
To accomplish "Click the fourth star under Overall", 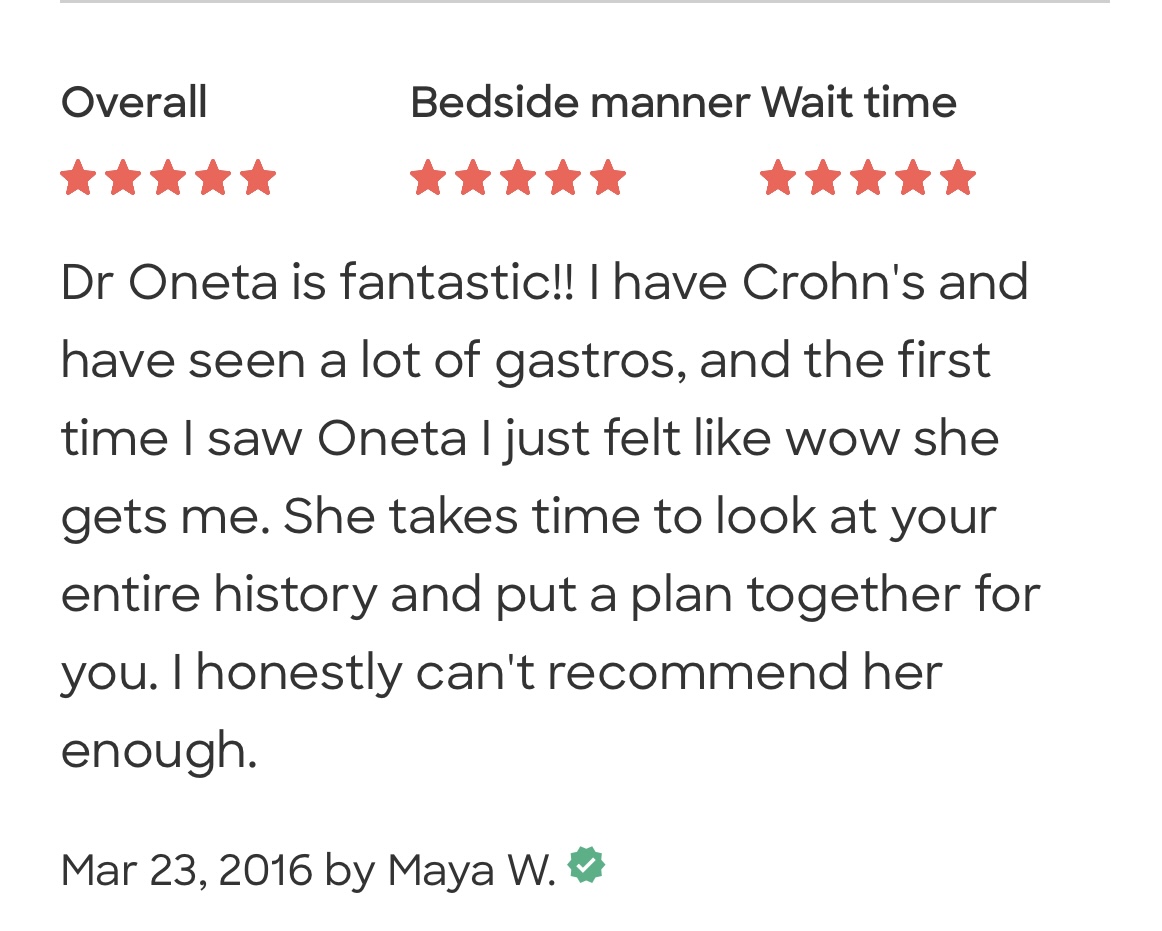I will (213, 178).
